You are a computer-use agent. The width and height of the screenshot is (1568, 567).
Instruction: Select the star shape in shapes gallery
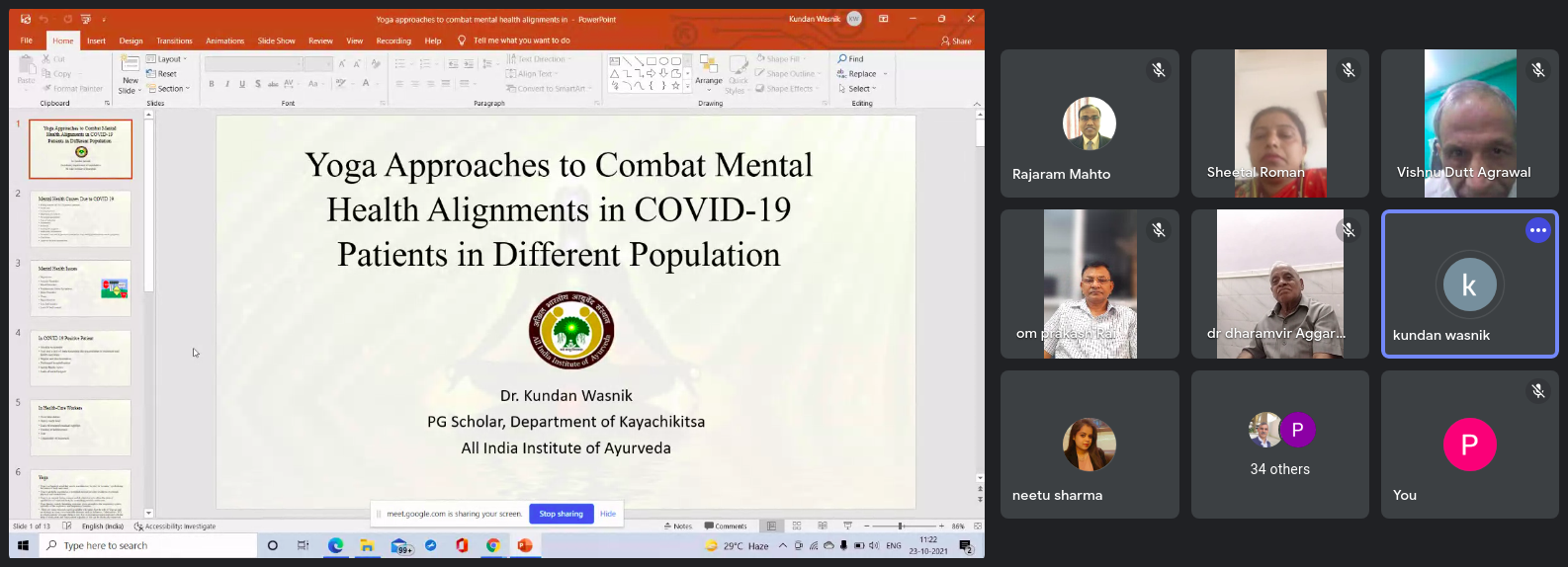676,86
